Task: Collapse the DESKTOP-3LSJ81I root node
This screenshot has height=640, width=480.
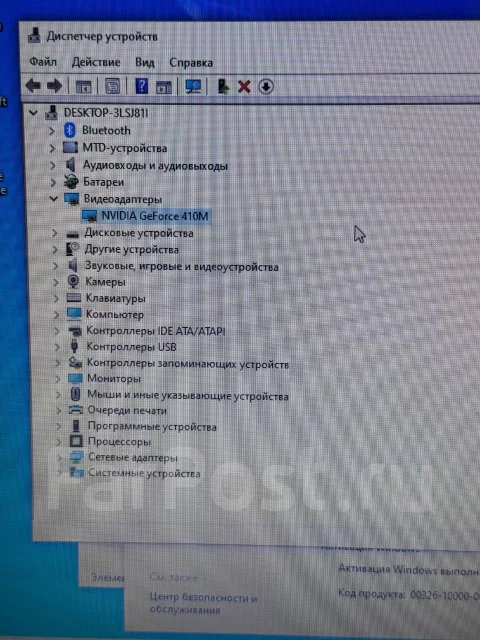Action: (33, 113)
